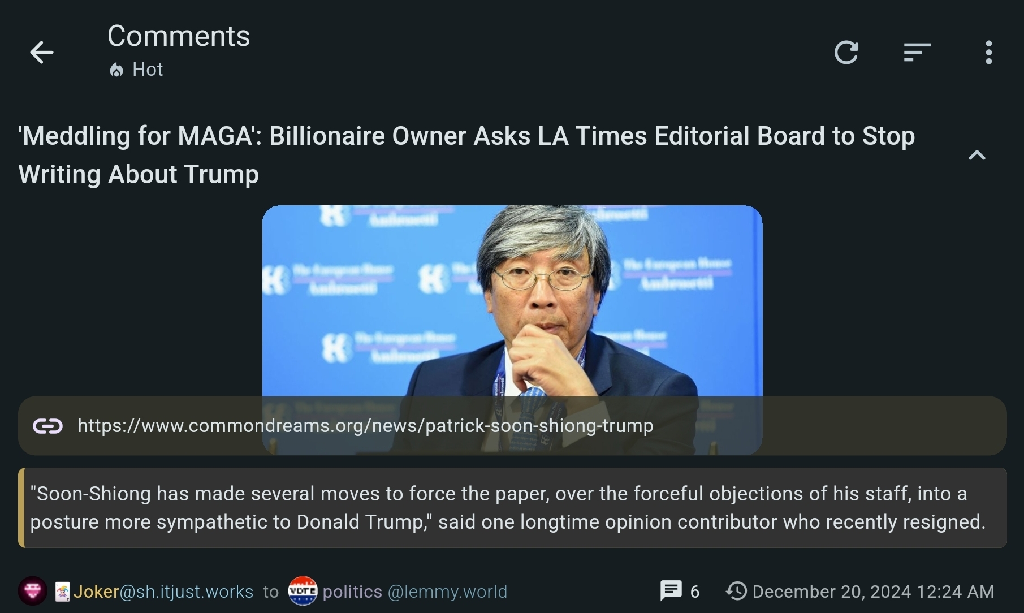This screenshot has width=1024, height=613.
Task: Tap the @lemmy.world instance label
Action: [x=447, y=592]
